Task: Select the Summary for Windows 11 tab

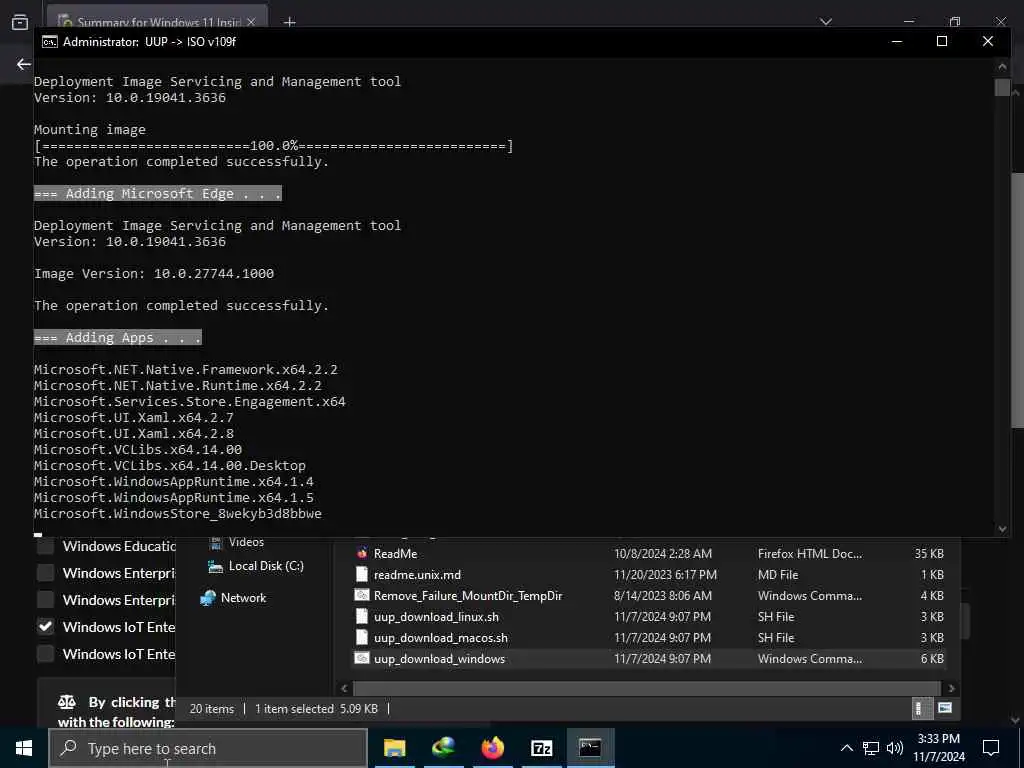Action: (x=157, y=20)
